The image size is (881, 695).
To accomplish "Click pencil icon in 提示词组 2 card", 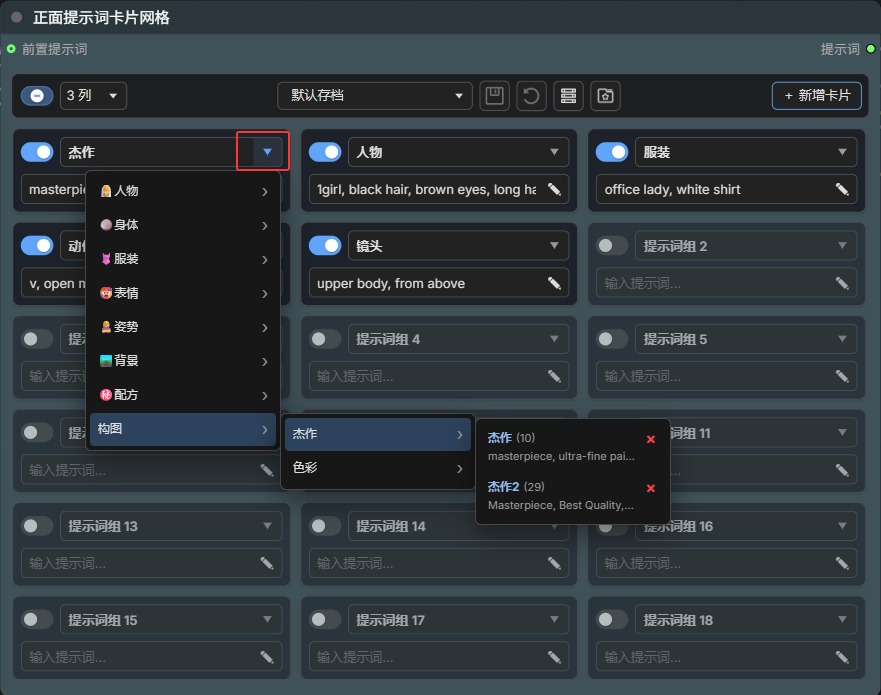I will pyautogui.click(x=842, y=283).
